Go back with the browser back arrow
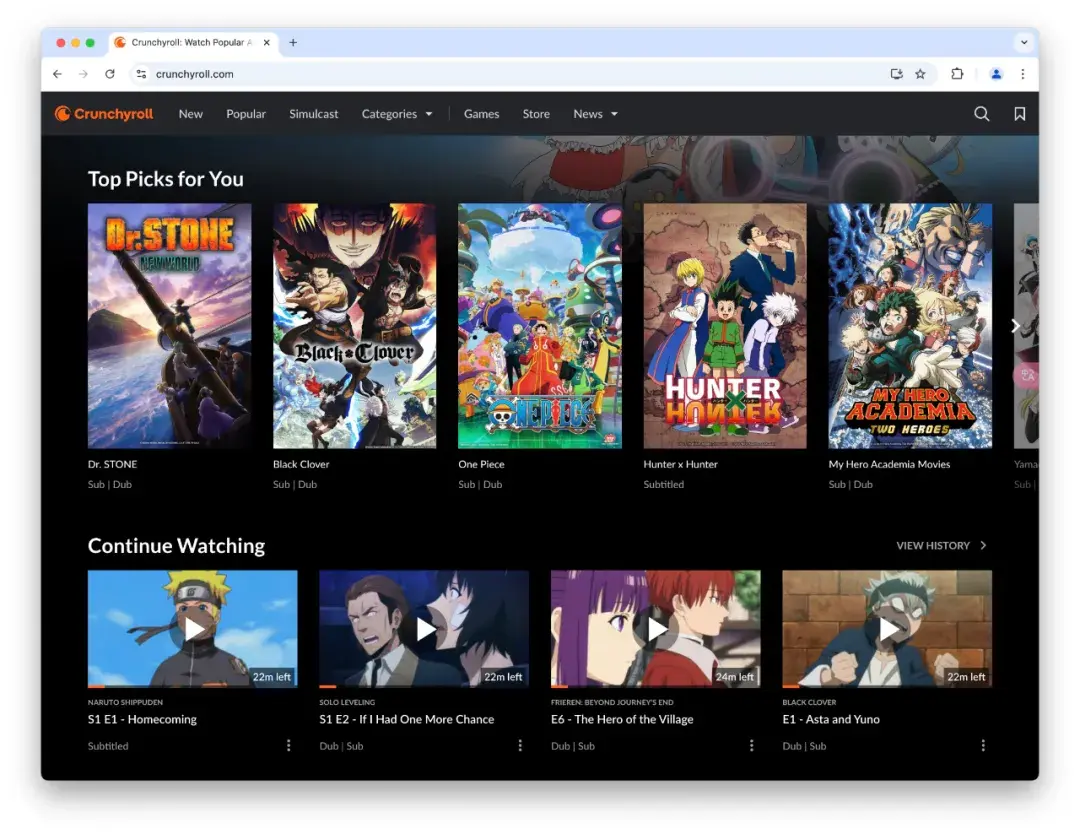 coord(57,74)
